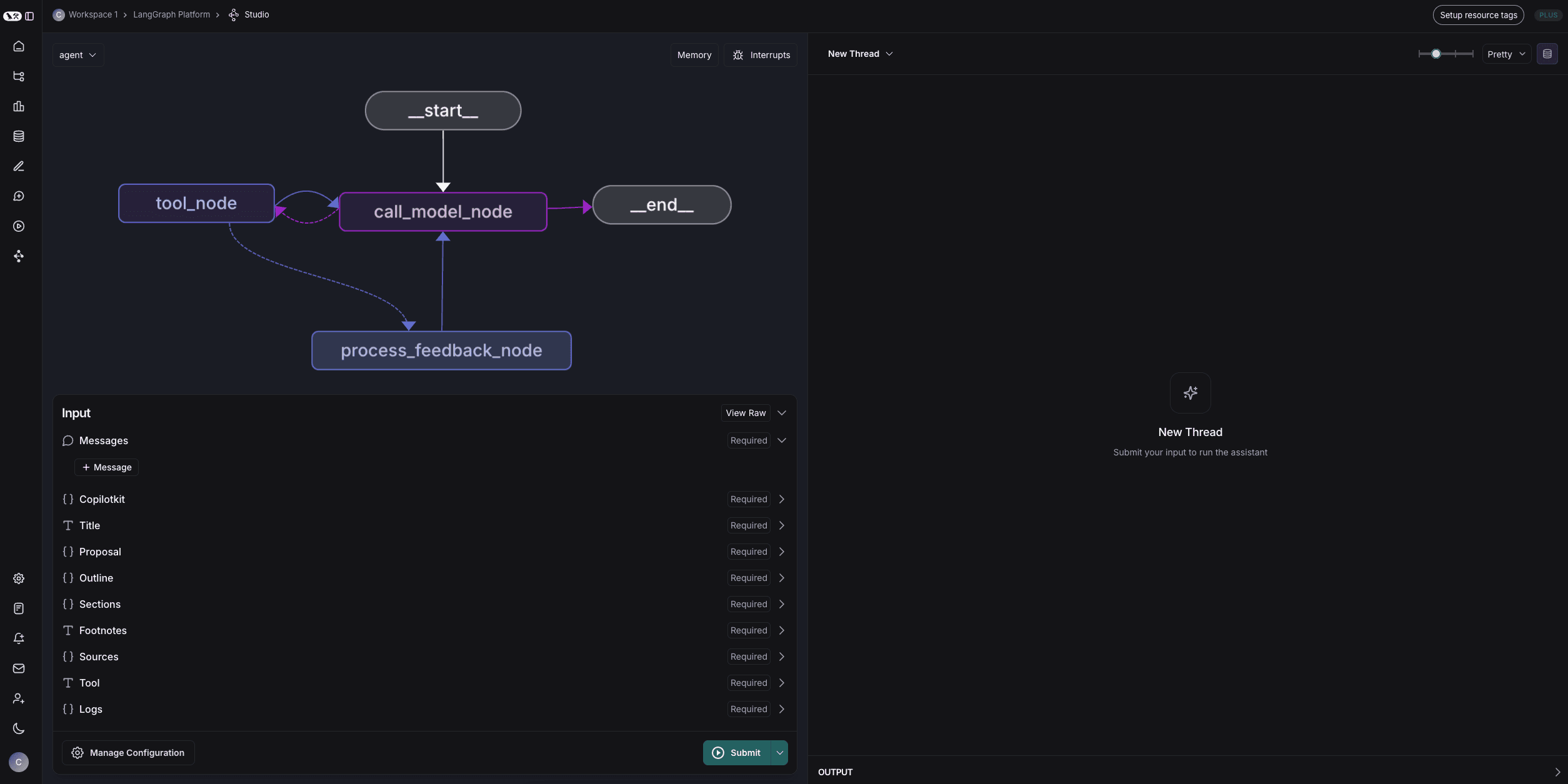Go to LangGraph Platform breadcrumb
1568x784 pixels.
(171, 15)
